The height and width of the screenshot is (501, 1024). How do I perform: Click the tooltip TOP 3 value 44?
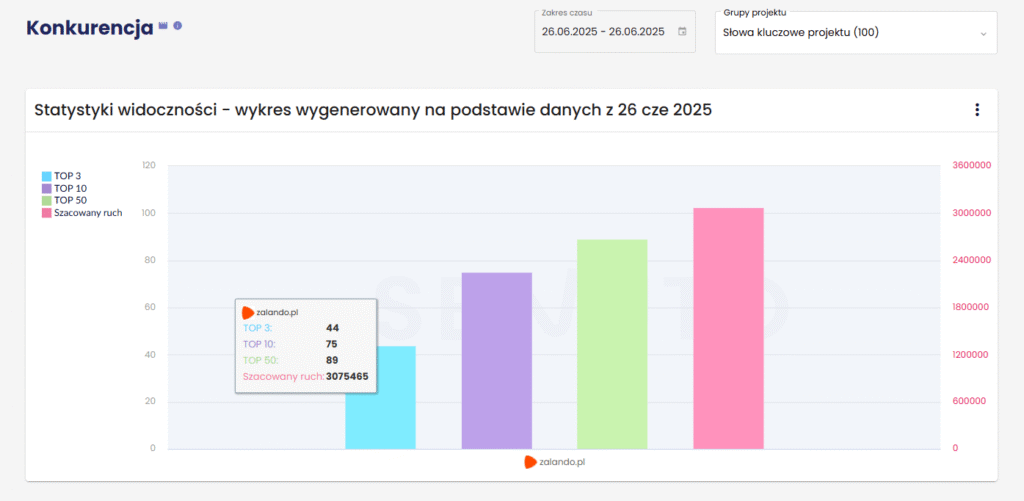pyautogui.click(x=332, y=327)
